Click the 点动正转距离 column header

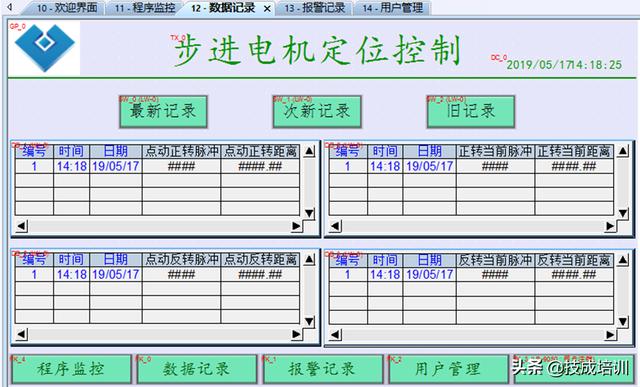coord(260,151)
